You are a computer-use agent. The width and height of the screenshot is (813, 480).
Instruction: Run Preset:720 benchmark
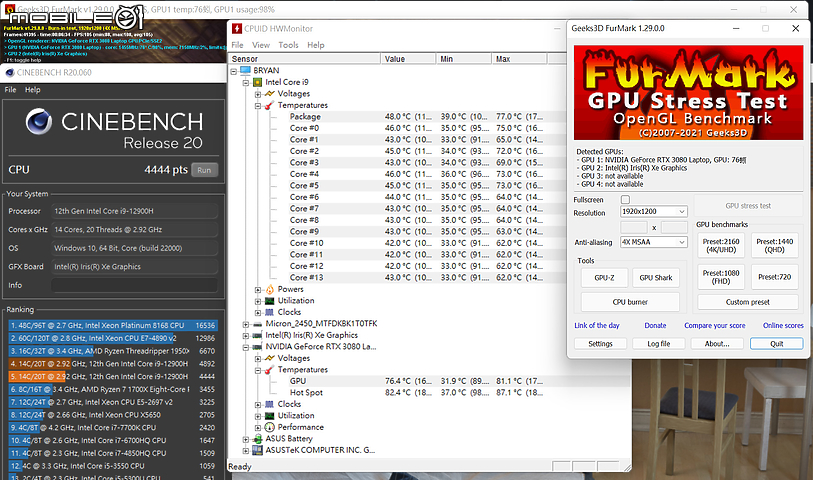coord(775,277)
